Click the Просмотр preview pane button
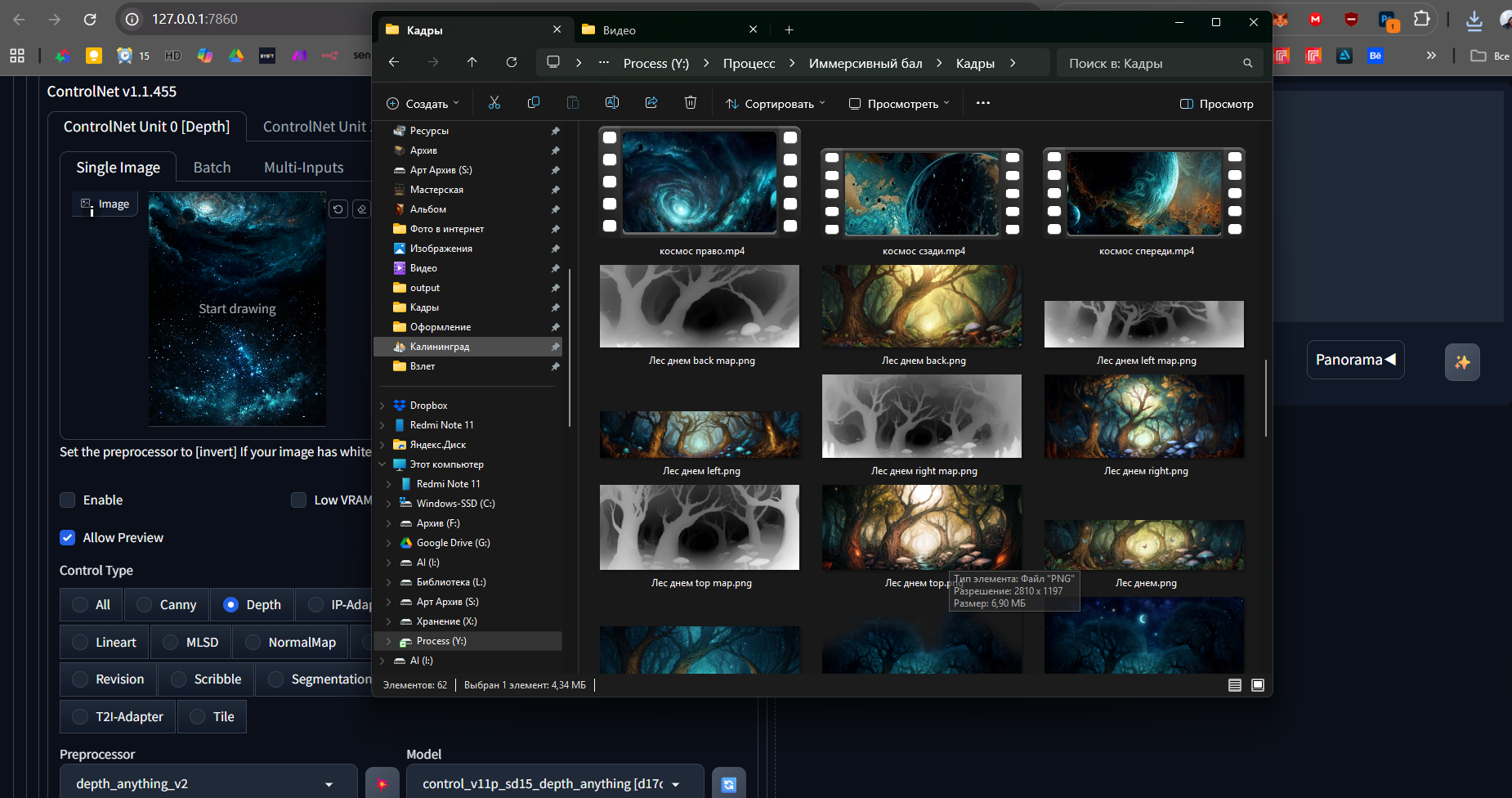This screenshot has width=1512, height=798. click(x=1217, y=104)
